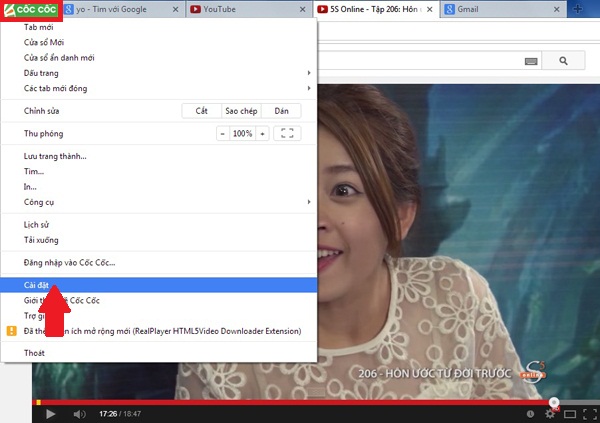Open the video player settings gear

[549, 414]
